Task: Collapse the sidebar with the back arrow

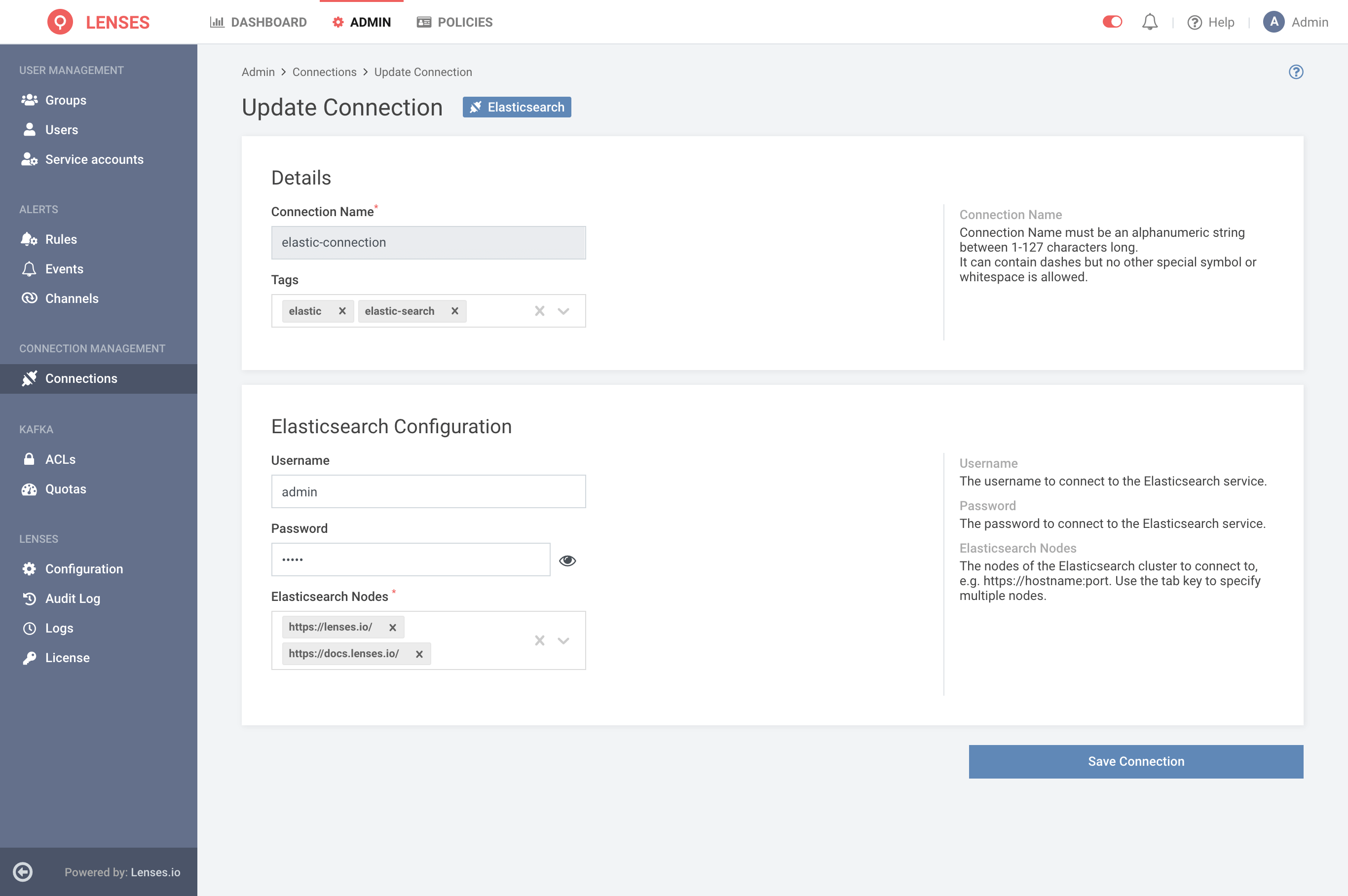Action: tap(23, 871)
